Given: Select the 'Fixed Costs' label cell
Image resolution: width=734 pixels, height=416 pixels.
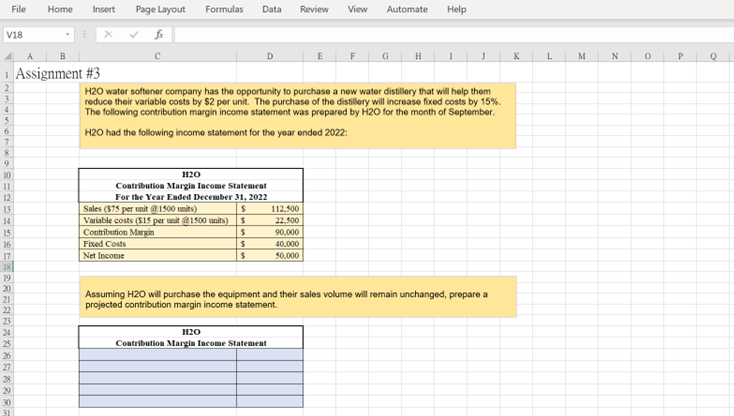Looking at the screenshot, I should [x=158, y=244].
